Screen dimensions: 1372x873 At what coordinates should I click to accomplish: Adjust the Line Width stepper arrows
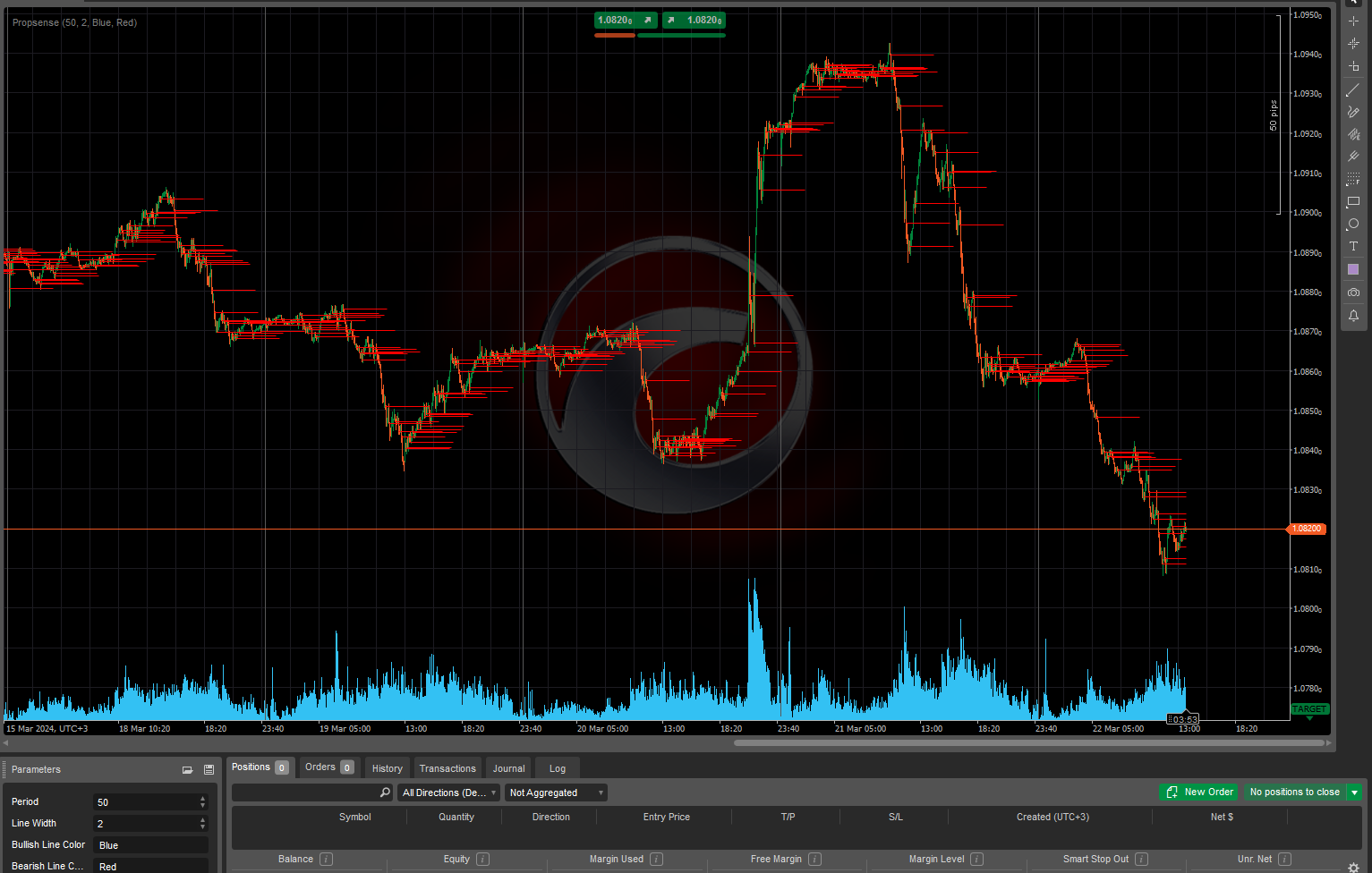[x=202, y=824]
